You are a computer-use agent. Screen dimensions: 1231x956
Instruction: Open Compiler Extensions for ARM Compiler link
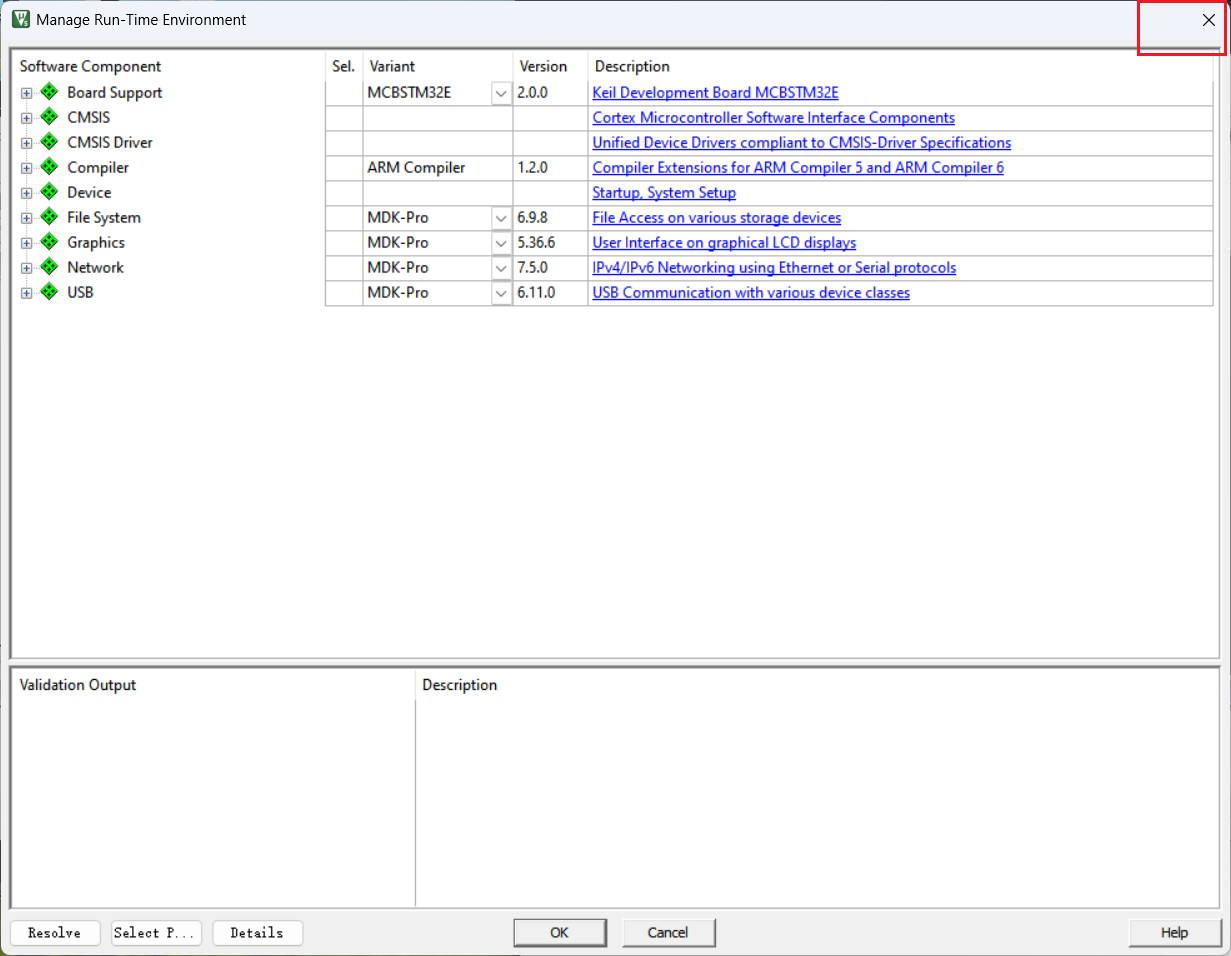[798, 168]
